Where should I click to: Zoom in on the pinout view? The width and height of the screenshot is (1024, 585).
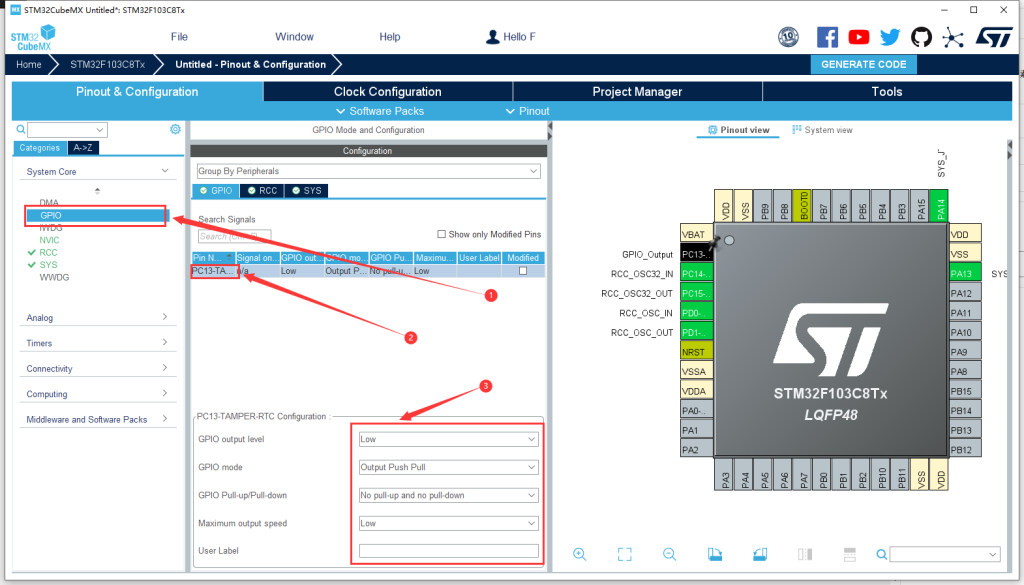point(579,554)
